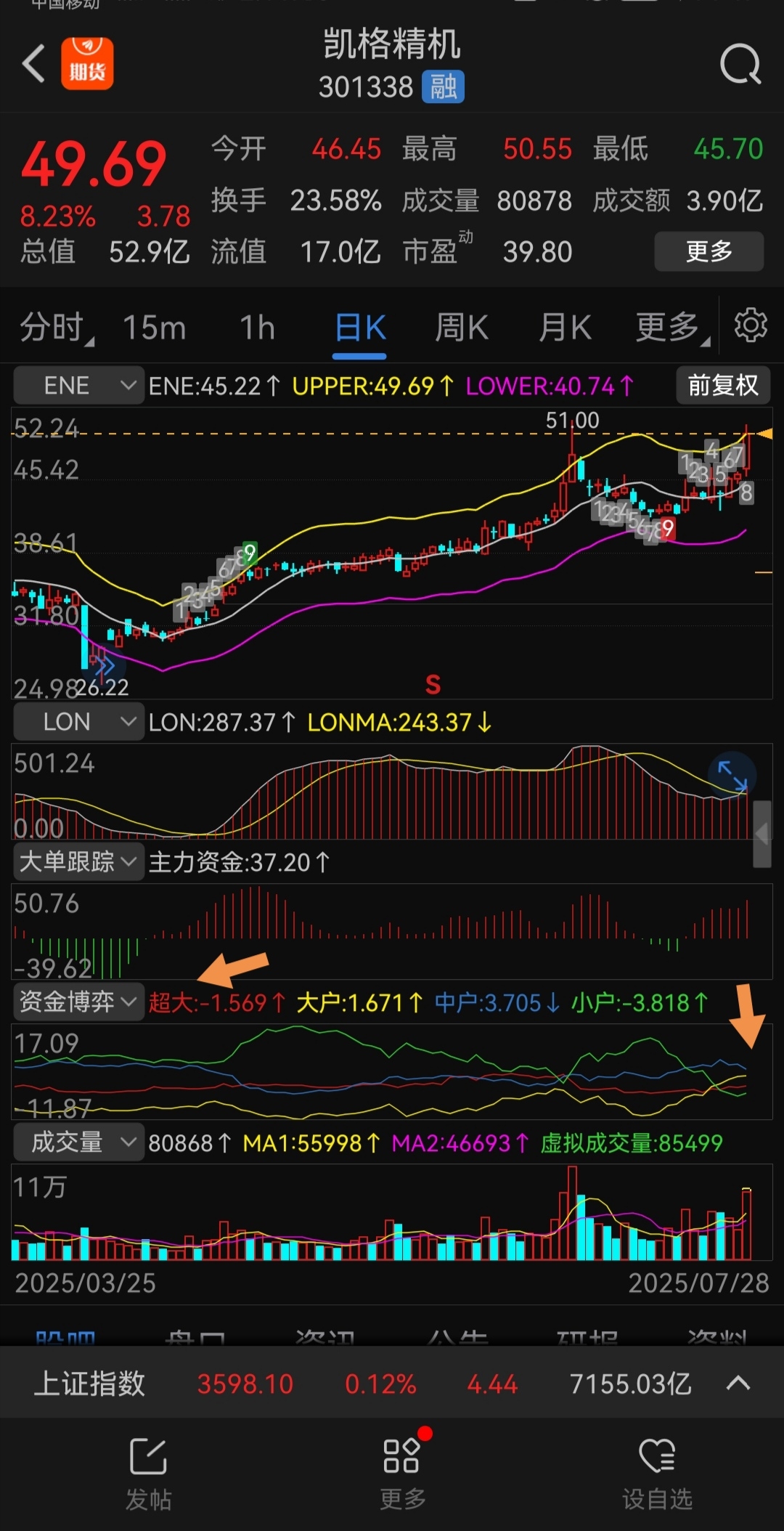Open the orange 期货 futures icon
Image resolution: width=784 pixels, height=1531 pixels.
coord(87,64)
